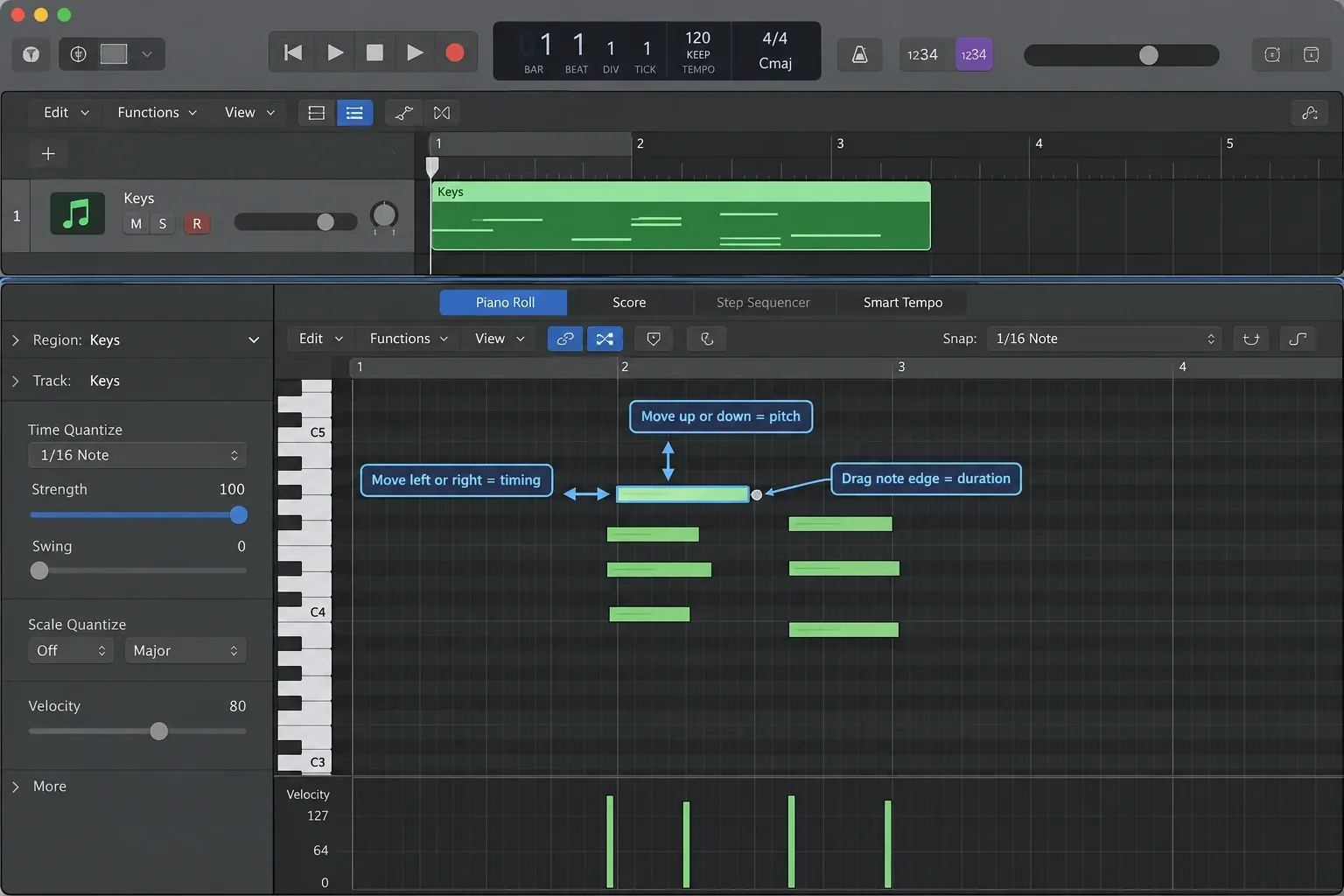Open the Step Sequencer tab
This screenshot has width=1344, height=896.
tap(763, 303)
